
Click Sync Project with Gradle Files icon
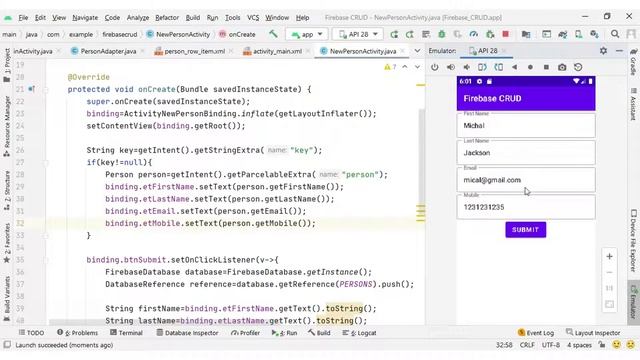(562, 34)
